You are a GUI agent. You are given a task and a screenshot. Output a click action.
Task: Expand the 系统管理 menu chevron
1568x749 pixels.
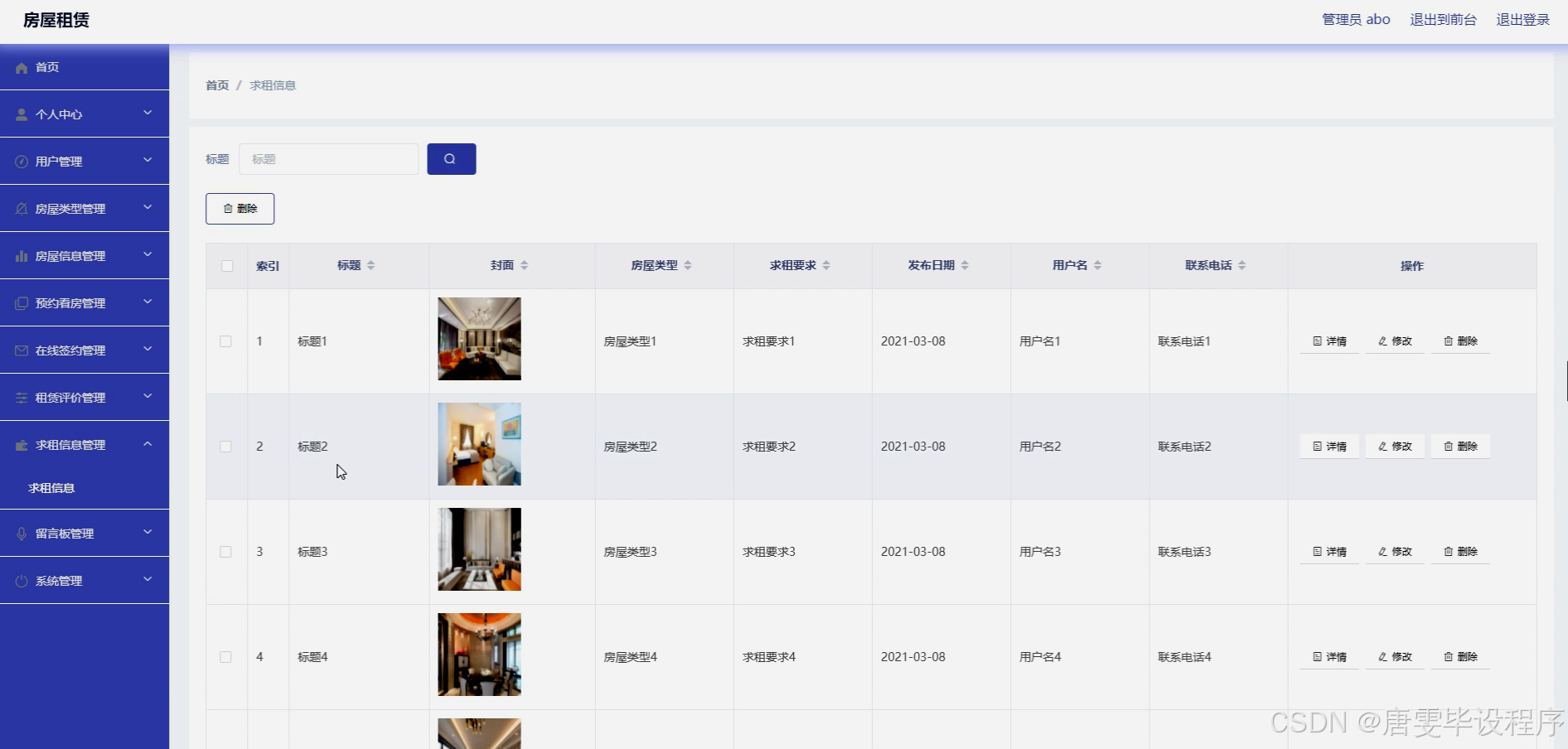click(148, 579)
